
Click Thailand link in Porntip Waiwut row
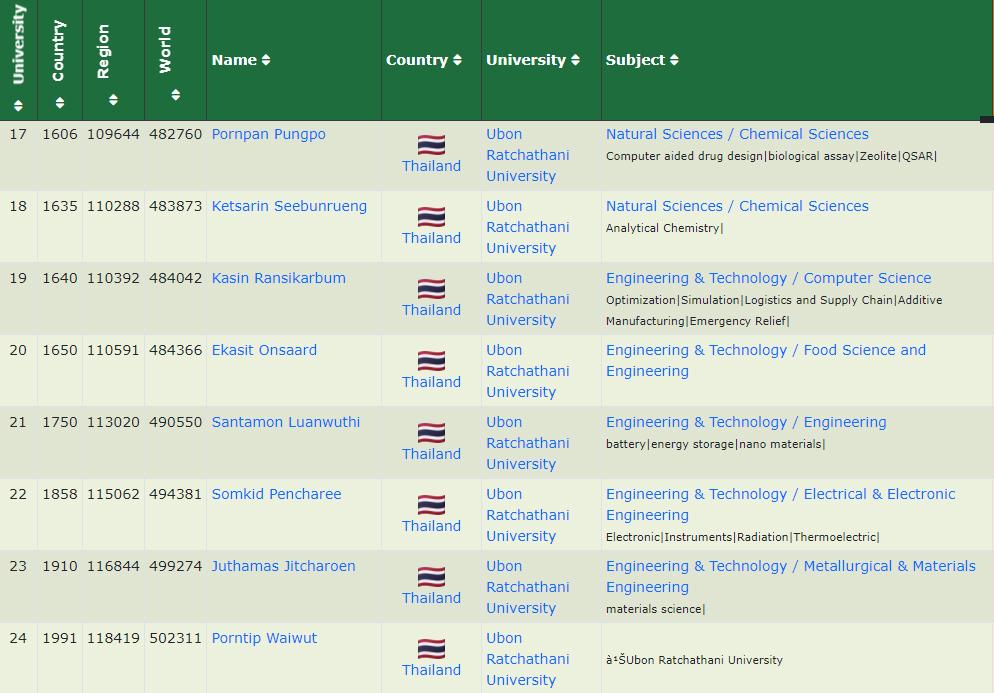[x=431, y=670]
